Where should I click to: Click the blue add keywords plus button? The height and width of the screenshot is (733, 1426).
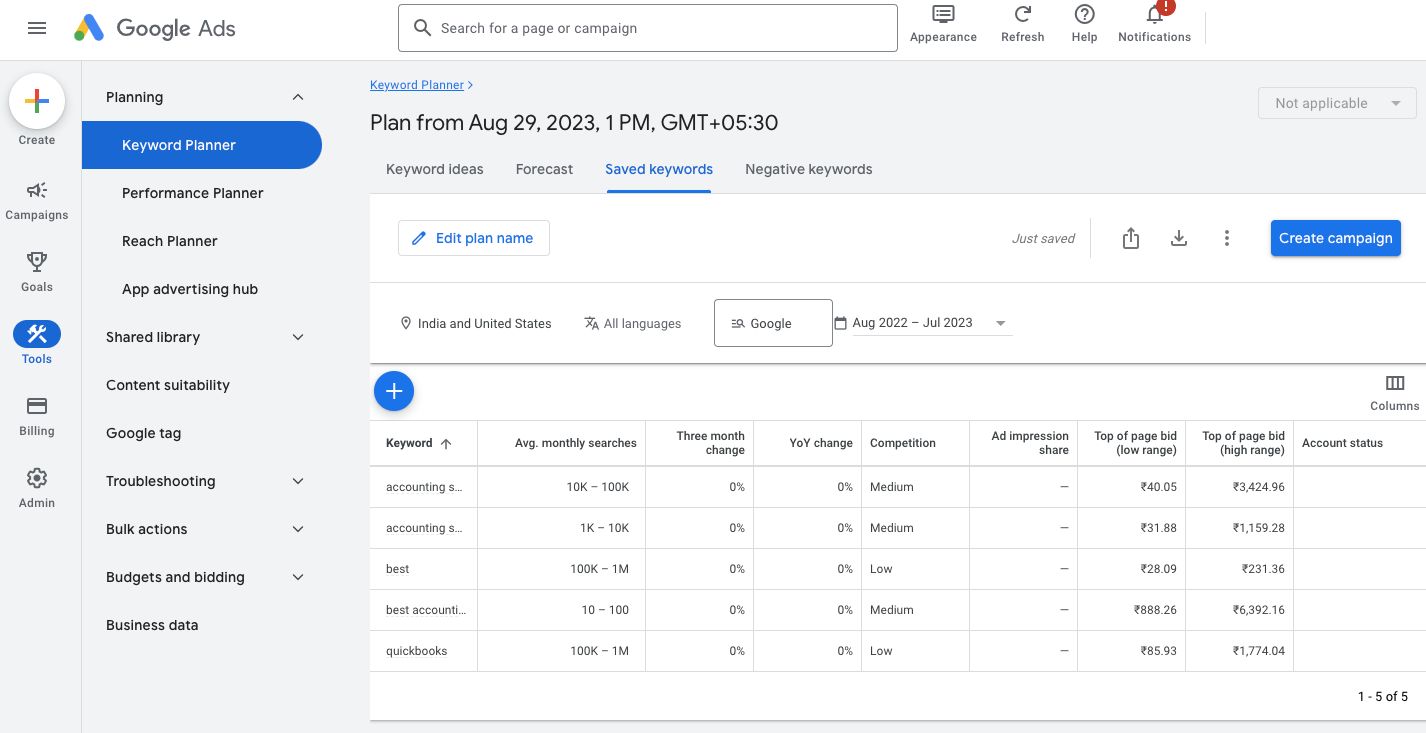point(394,391)
